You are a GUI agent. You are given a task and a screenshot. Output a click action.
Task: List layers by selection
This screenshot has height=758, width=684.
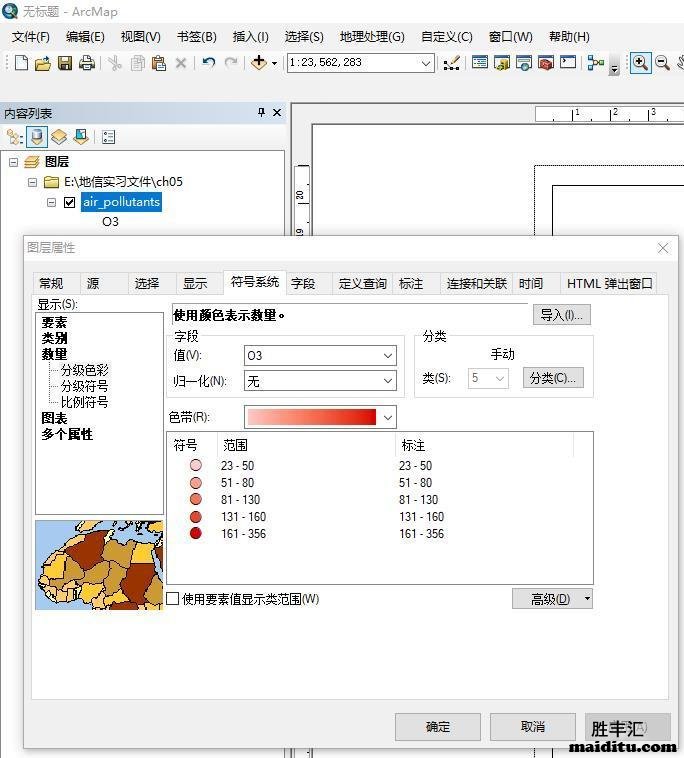[x=81, y=137]
